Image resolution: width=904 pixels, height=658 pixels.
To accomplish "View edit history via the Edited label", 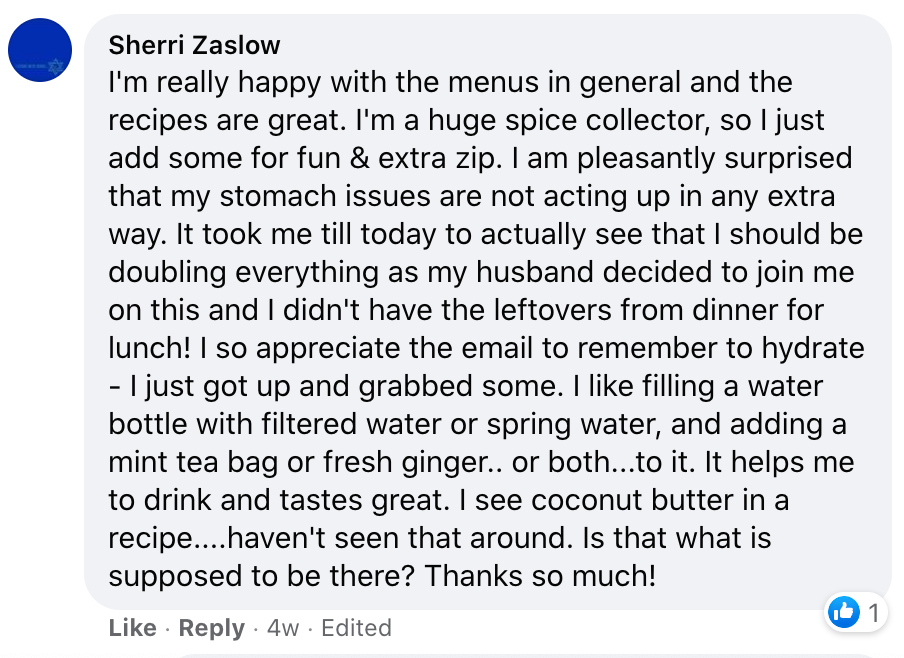I will coord(356,628).
